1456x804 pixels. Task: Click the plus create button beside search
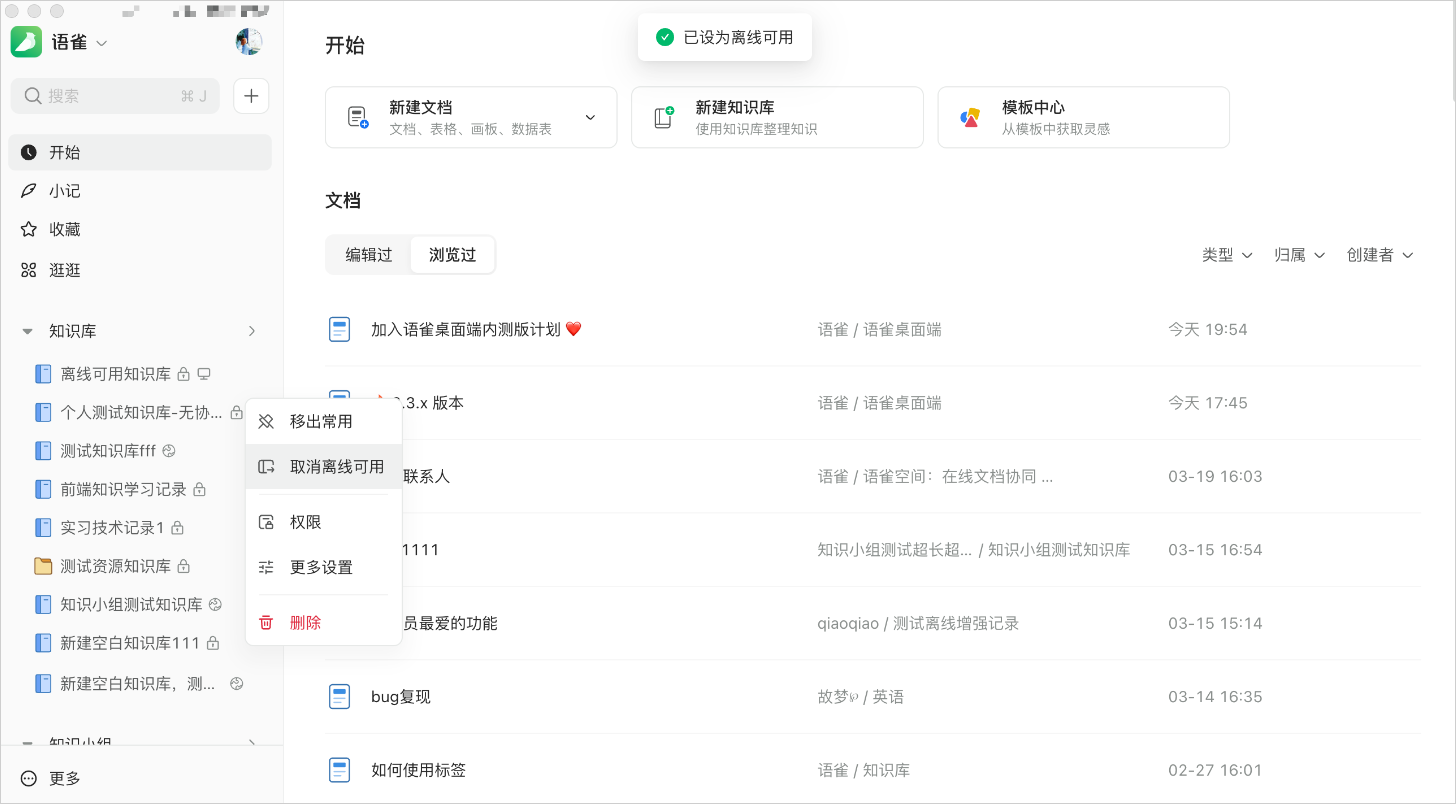pyautogui.click(x=251, y=96)
